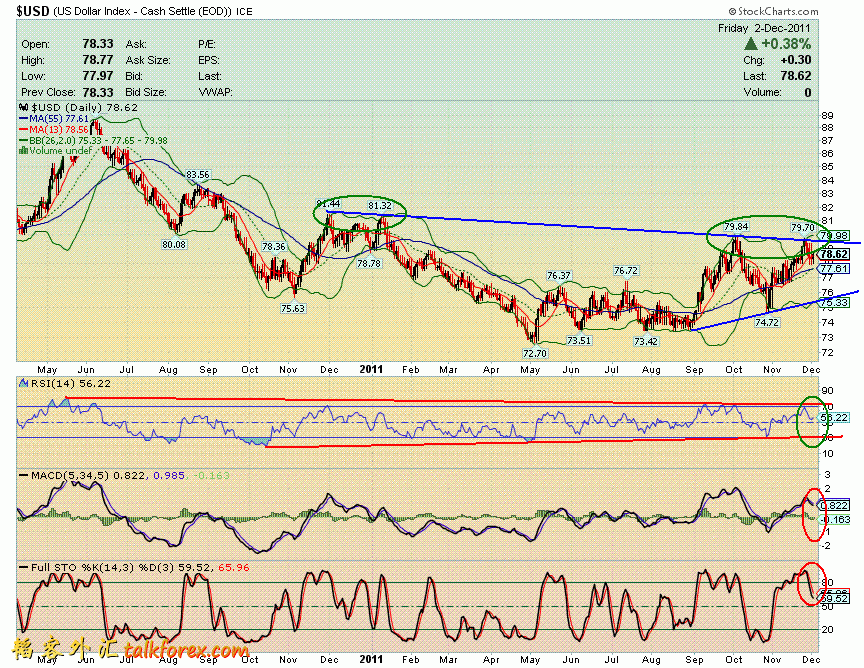Click the 78.78 price label
Viewport: 864px width, 668px height.
(369, 263)
